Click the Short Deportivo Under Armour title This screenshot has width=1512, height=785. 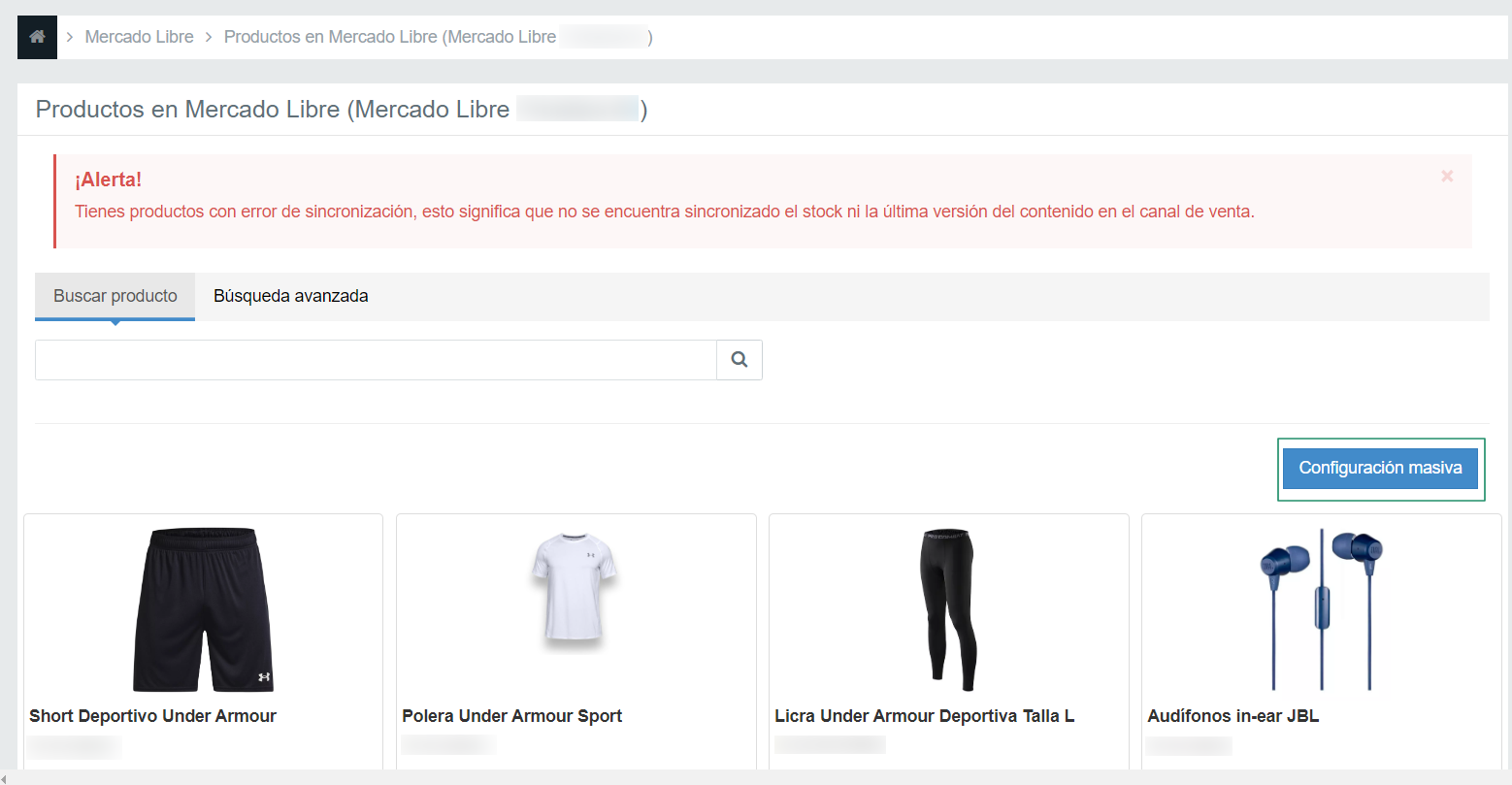tap(152, 716)
